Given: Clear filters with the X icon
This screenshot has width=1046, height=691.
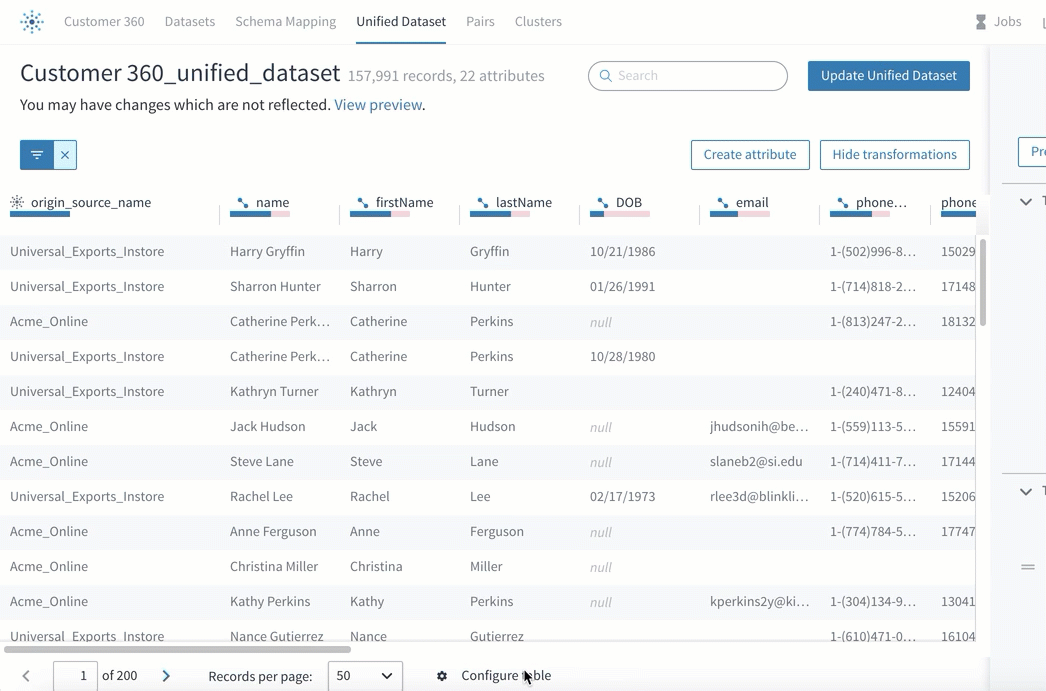Looking at the screenshot, I should tap(65, 155).
